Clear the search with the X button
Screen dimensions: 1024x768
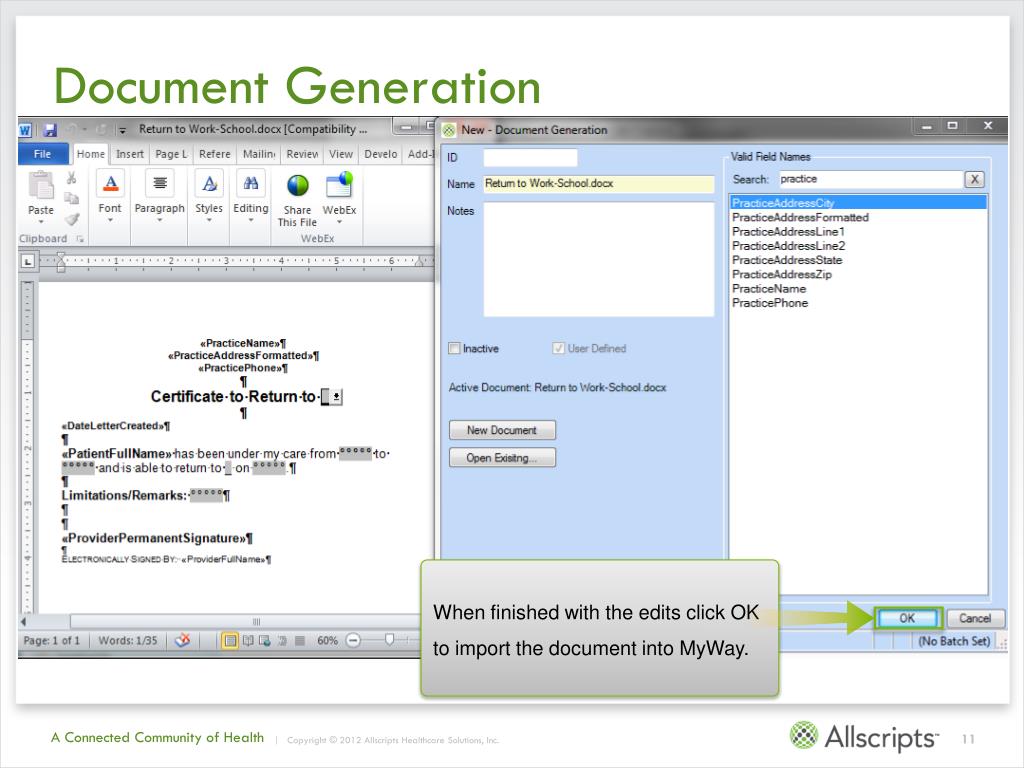(974, 179)
